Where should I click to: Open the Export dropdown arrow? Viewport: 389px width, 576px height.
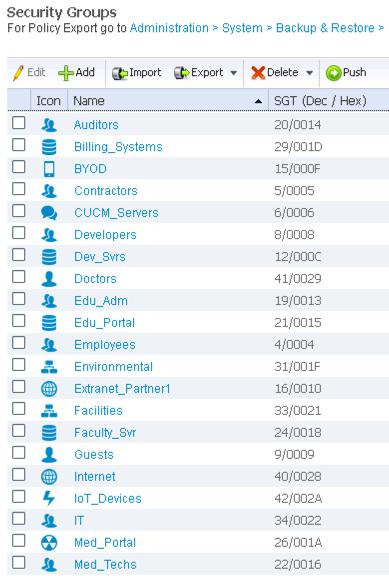234,73
